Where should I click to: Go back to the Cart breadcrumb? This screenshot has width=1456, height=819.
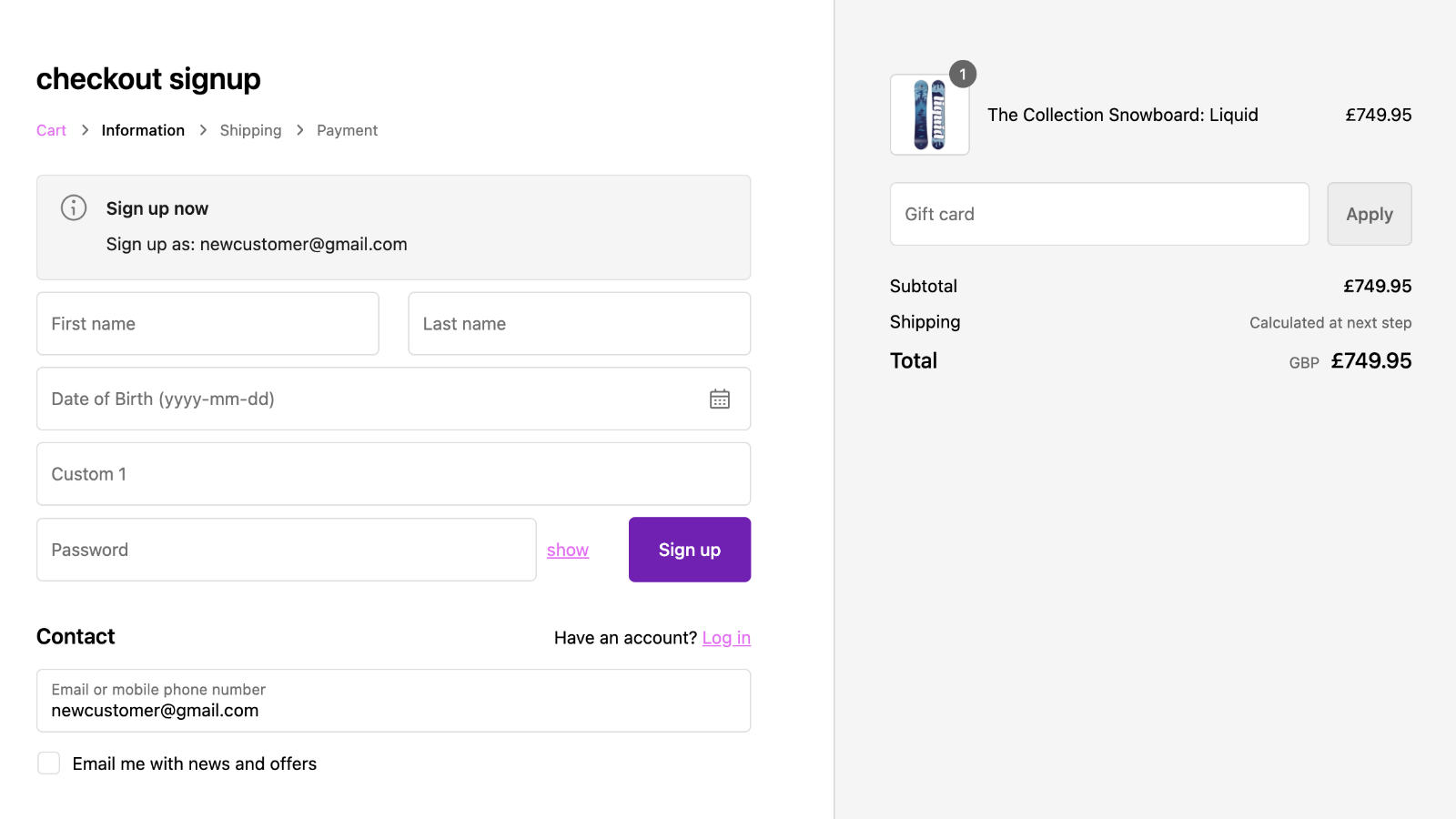click(x=51, y=130)
